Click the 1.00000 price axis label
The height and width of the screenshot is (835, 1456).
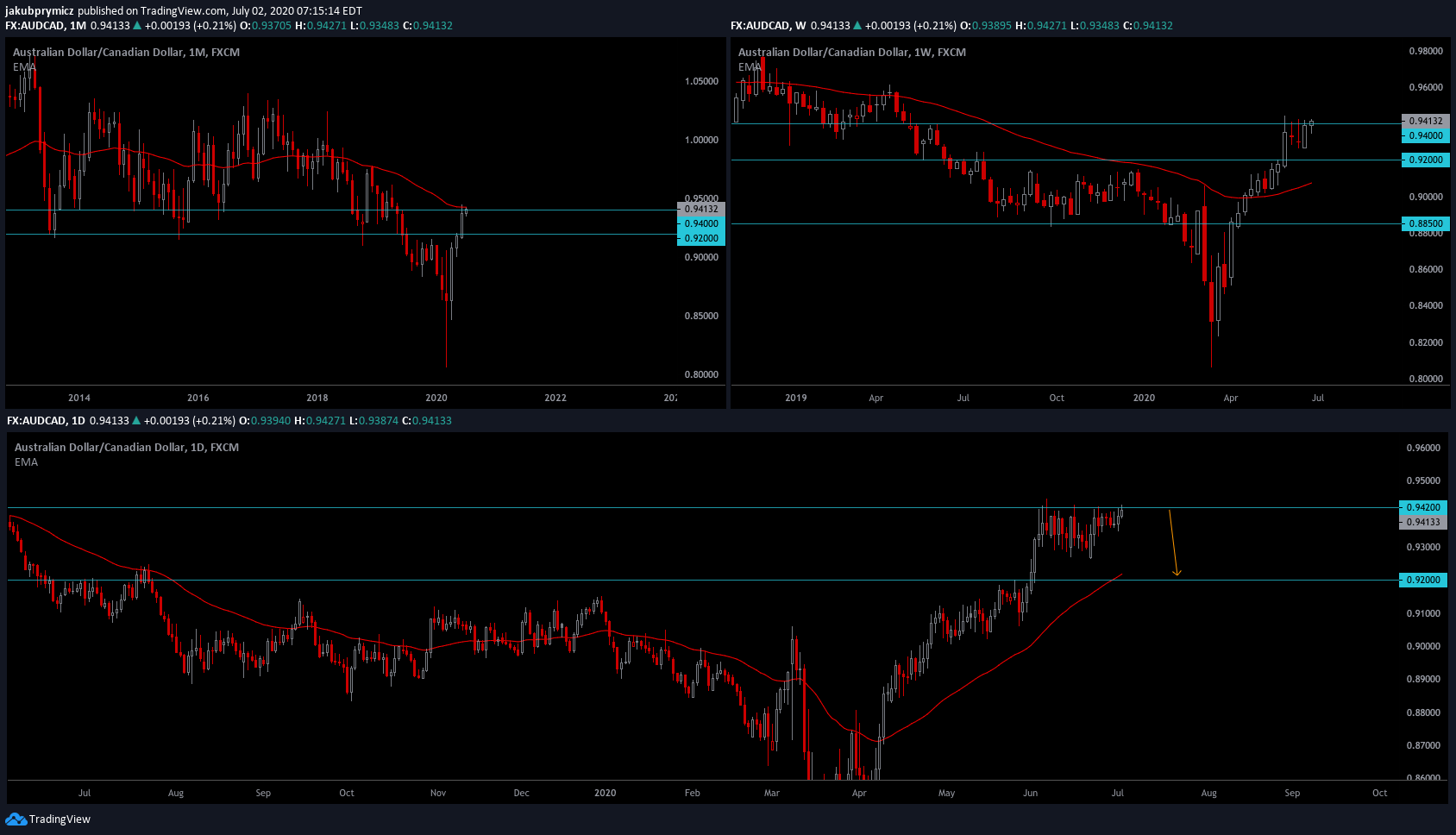(x=701, y=140)
